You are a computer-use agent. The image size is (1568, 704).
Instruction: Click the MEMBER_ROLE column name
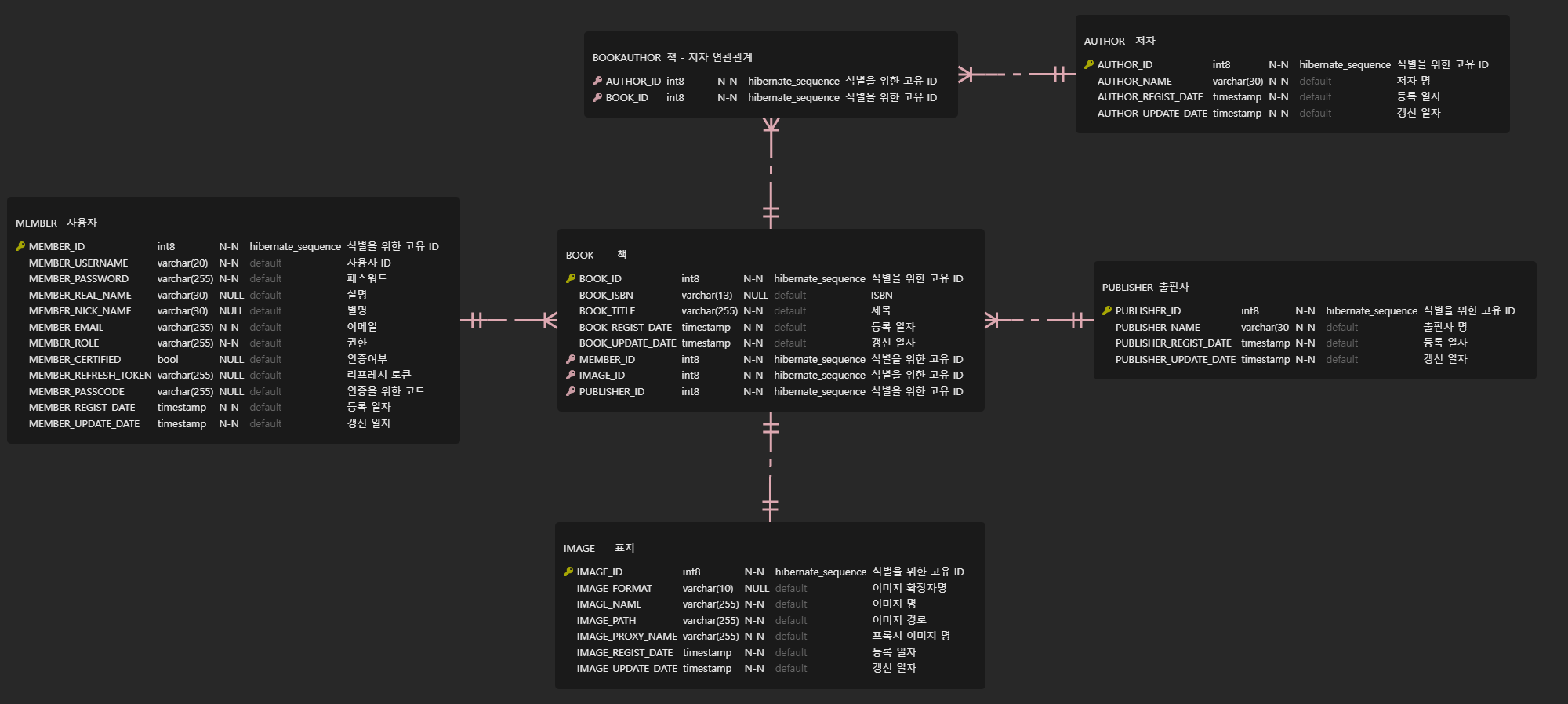64,343
